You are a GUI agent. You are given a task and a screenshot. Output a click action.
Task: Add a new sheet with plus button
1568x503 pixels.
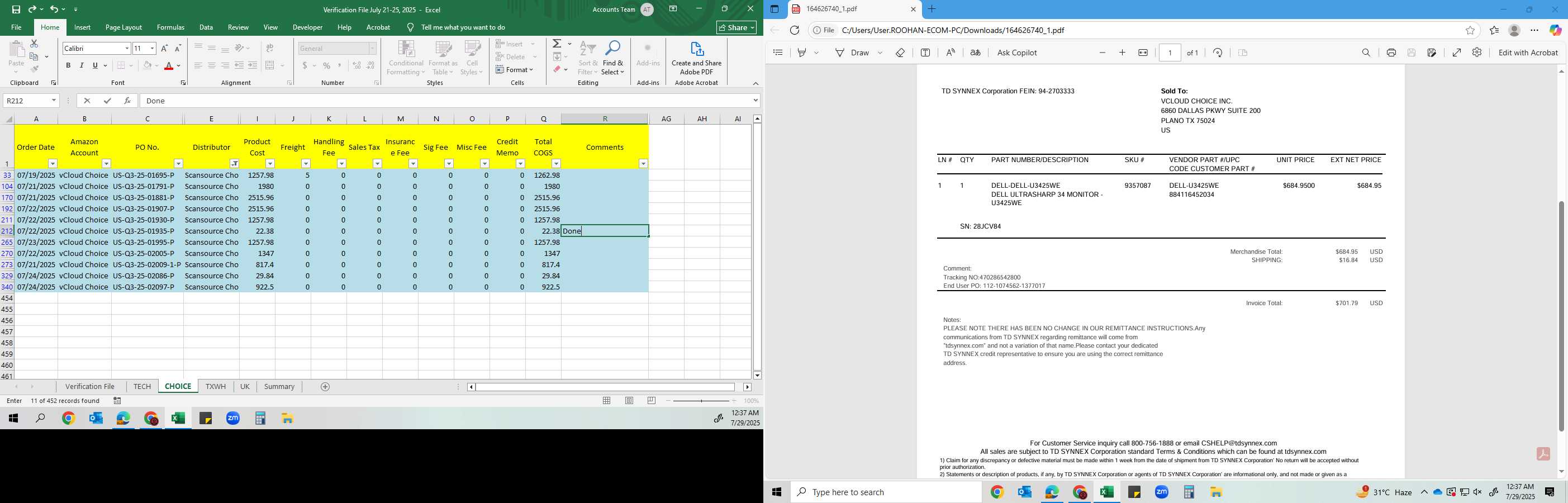point(325,387)
